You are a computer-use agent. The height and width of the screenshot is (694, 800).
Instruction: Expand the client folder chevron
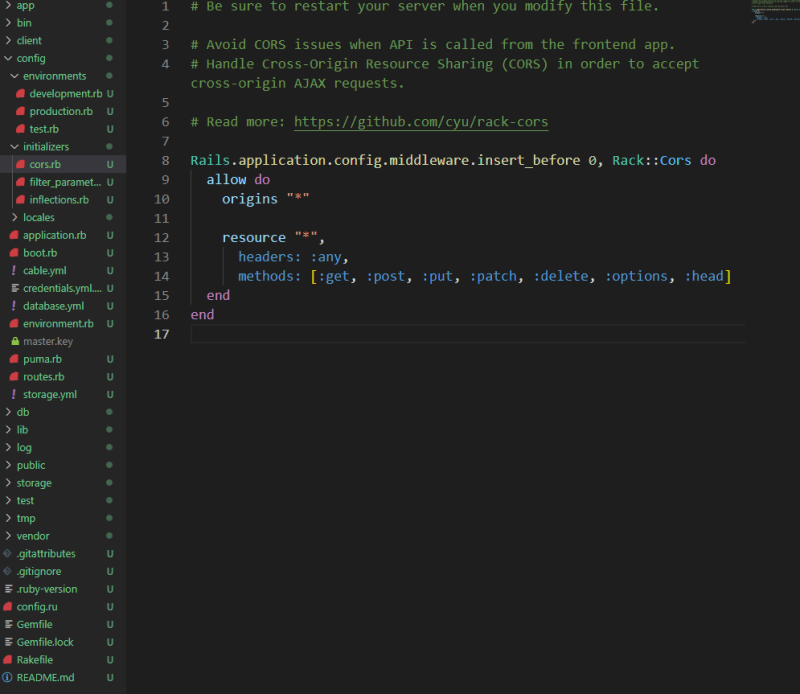click(8, 40)
